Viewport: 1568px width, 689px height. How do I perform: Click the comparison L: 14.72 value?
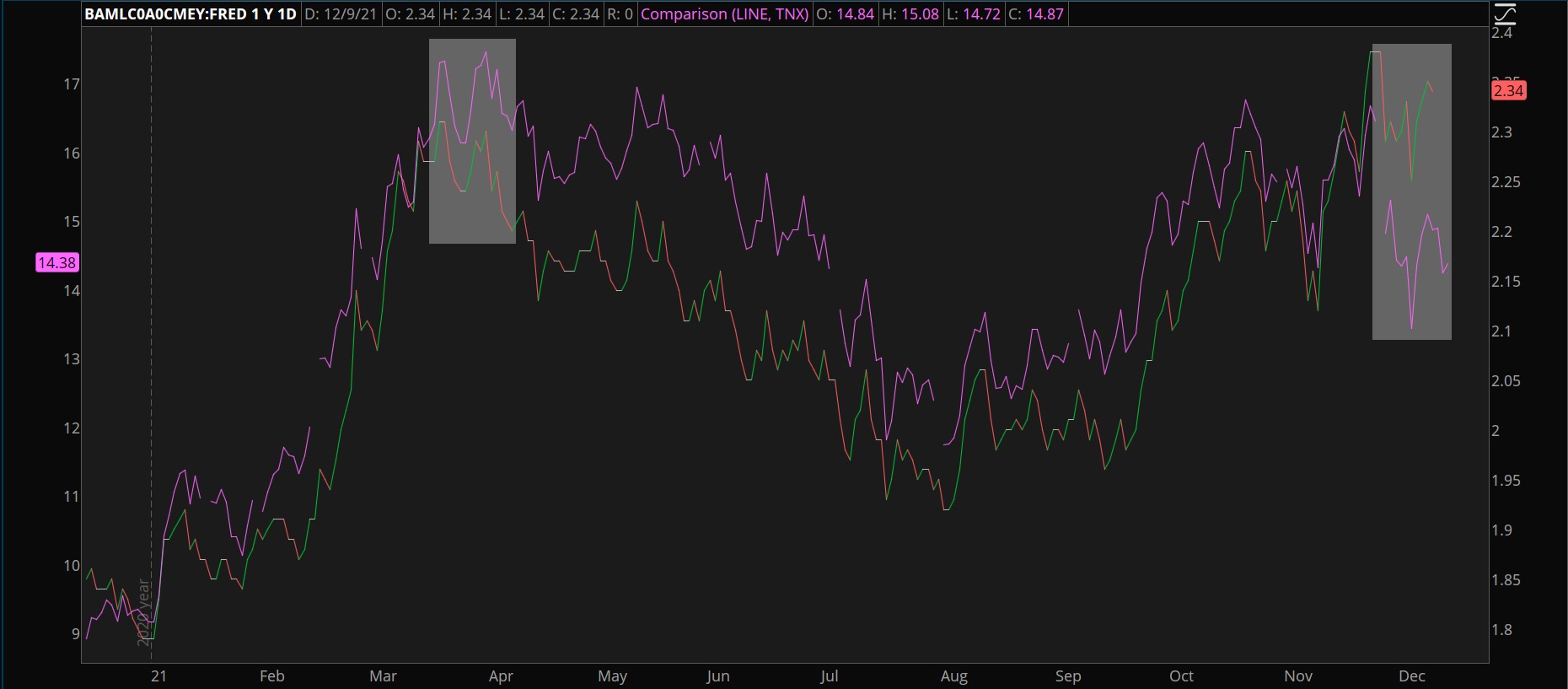[974, 14]
